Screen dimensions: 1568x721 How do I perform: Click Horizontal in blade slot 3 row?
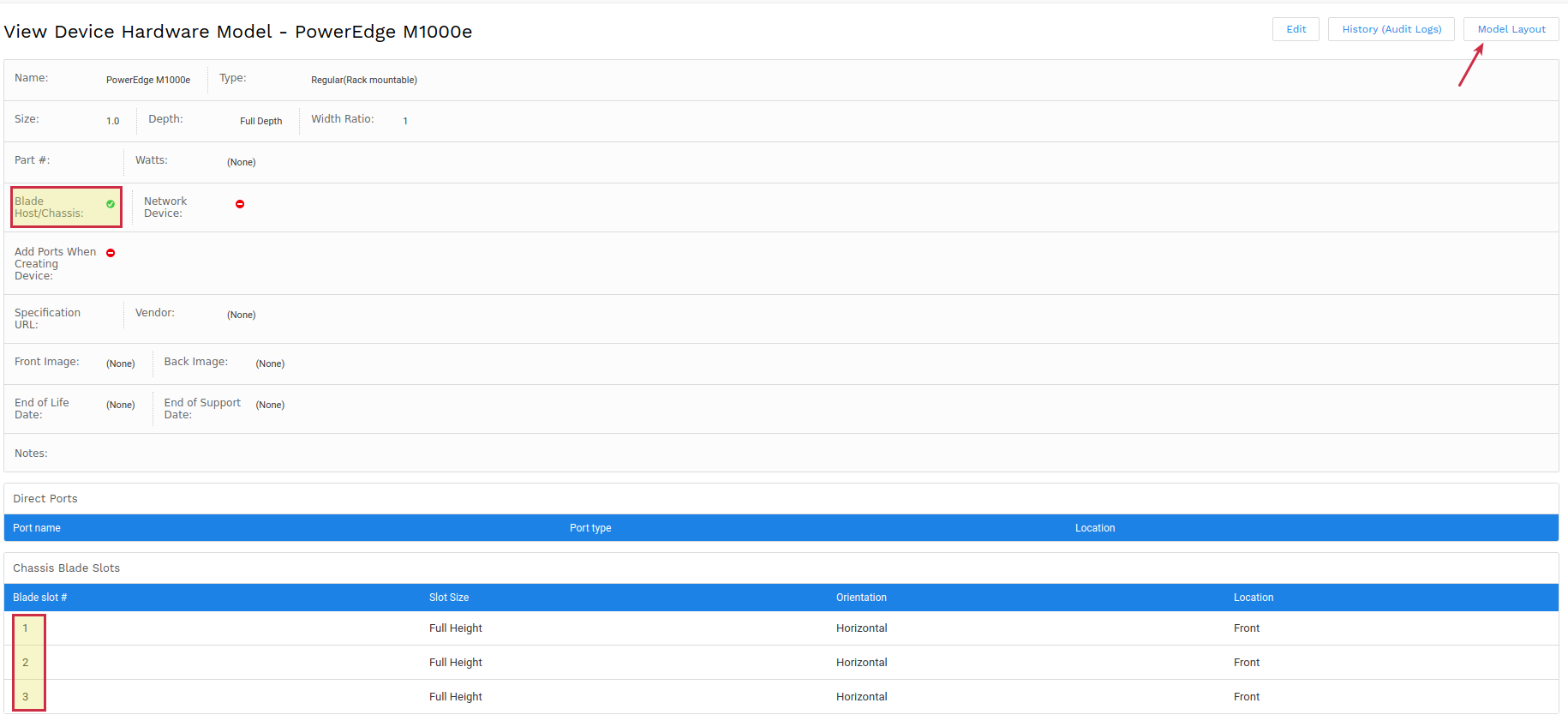tap(862, 697)
